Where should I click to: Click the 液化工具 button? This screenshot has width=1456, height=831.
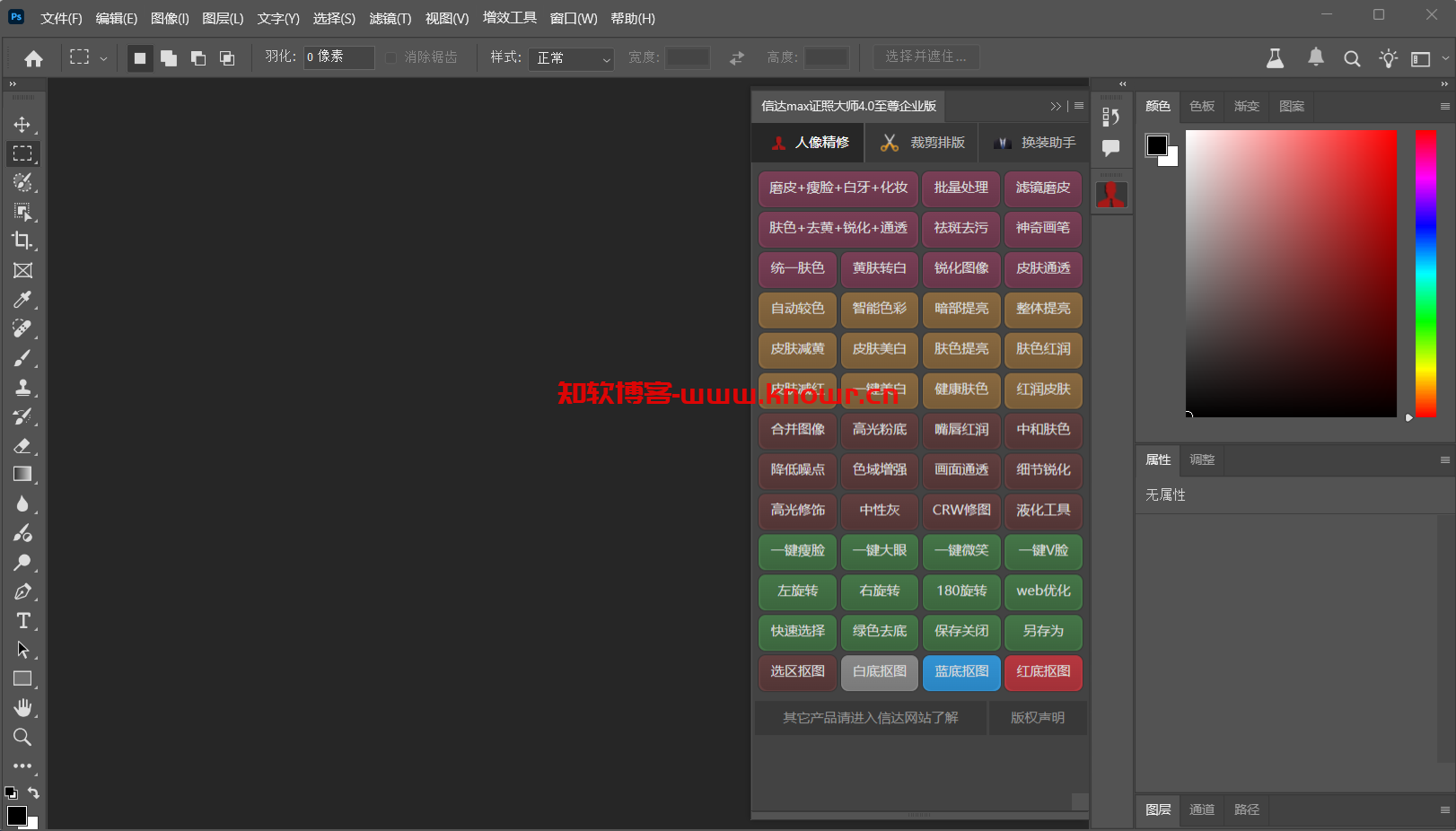(x=1043, y=511)
